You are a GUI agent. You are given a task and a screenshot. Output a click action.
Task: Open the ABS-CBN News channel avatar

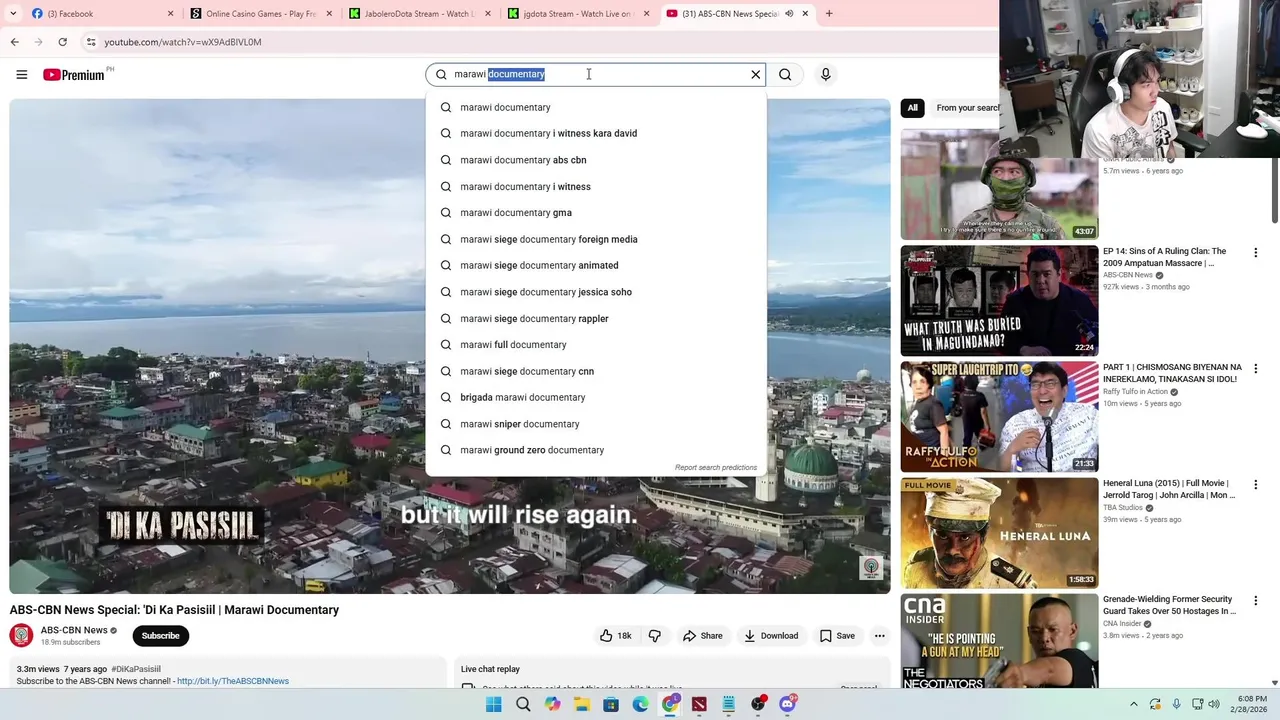point(21,635)
